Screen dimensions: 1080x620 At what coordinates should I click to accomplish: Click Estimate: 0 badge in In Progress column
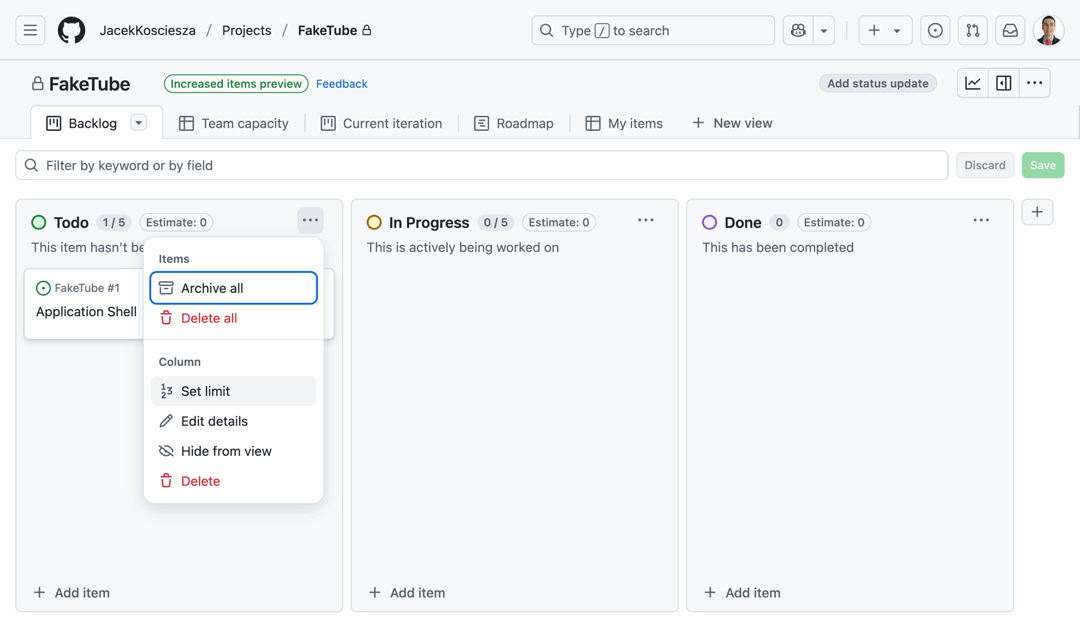tap(559, 223)
